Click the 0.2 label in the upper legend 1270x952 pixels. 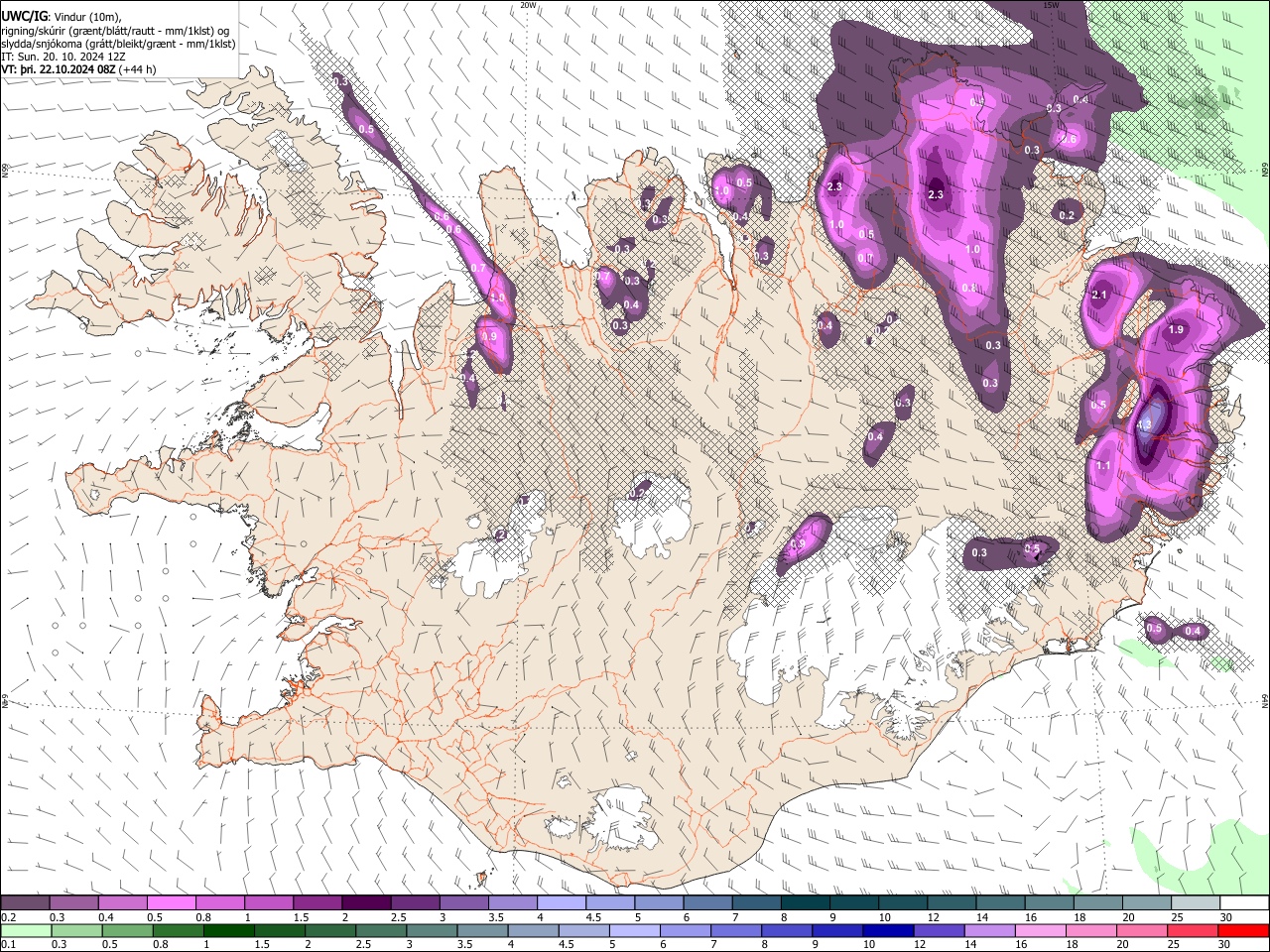pos(8,917)
